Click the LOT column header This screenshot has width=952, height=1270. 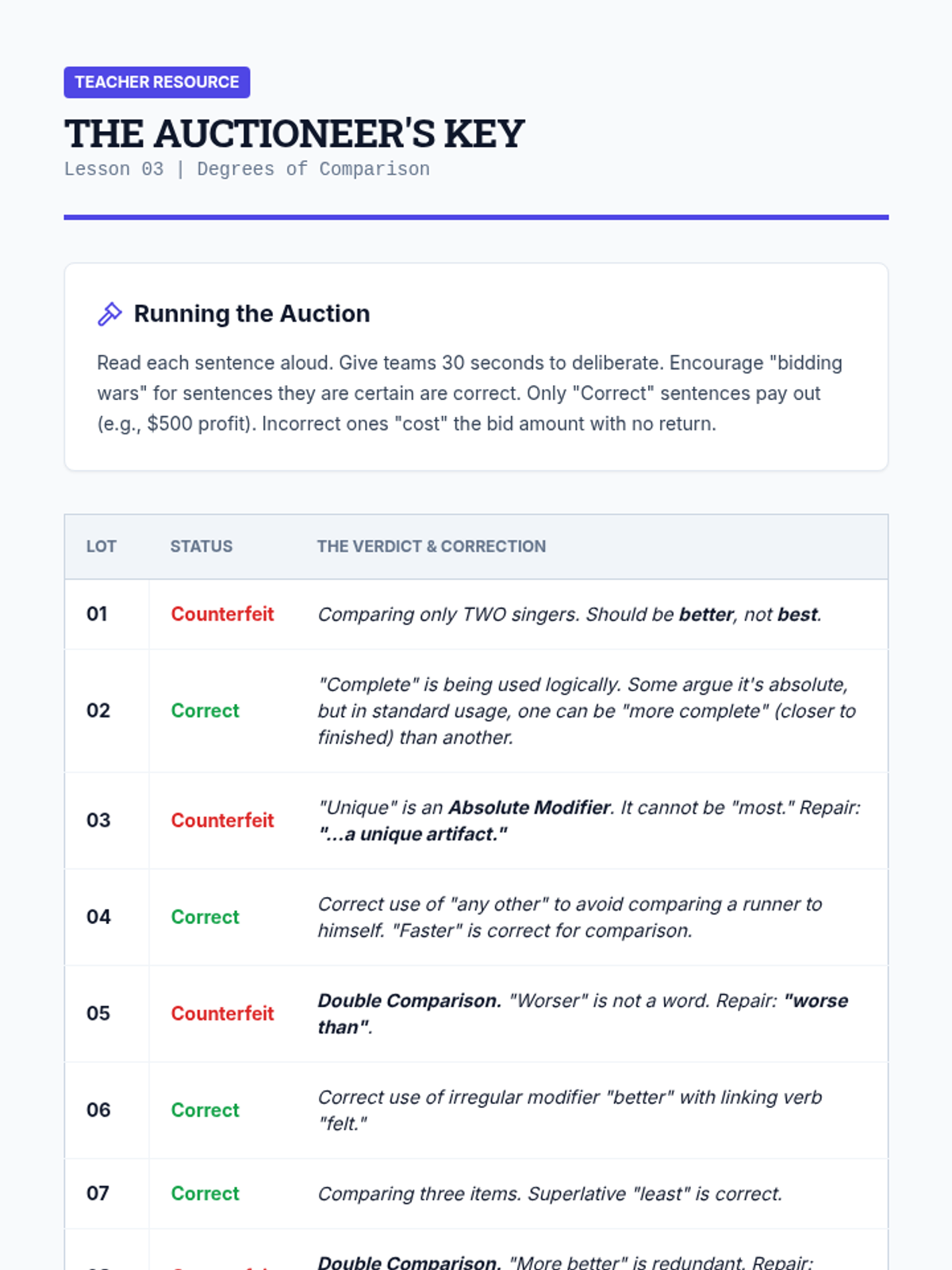click(x=102, y=546)
